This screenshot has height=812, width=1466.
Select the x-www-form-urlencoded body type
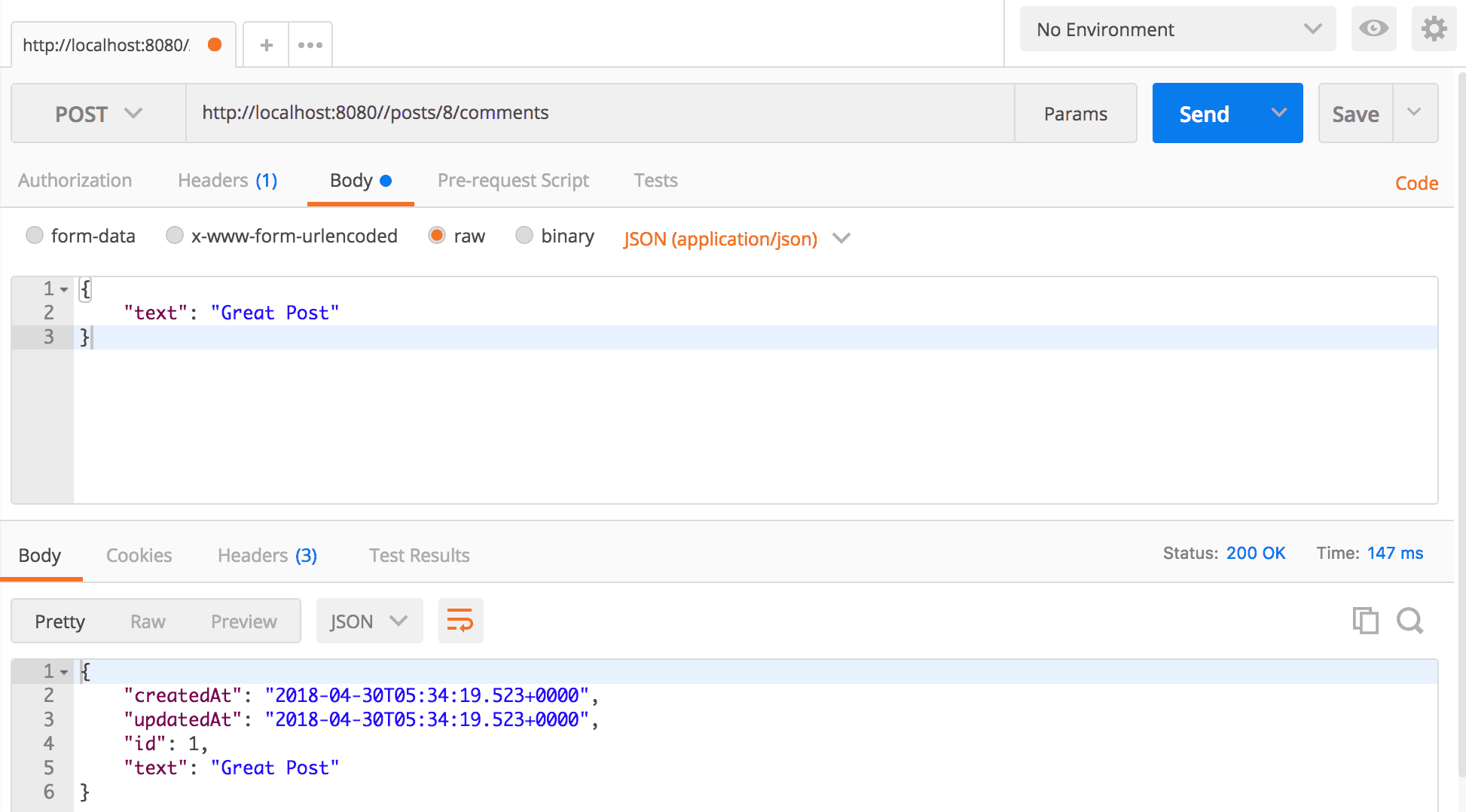pos(174,235)
